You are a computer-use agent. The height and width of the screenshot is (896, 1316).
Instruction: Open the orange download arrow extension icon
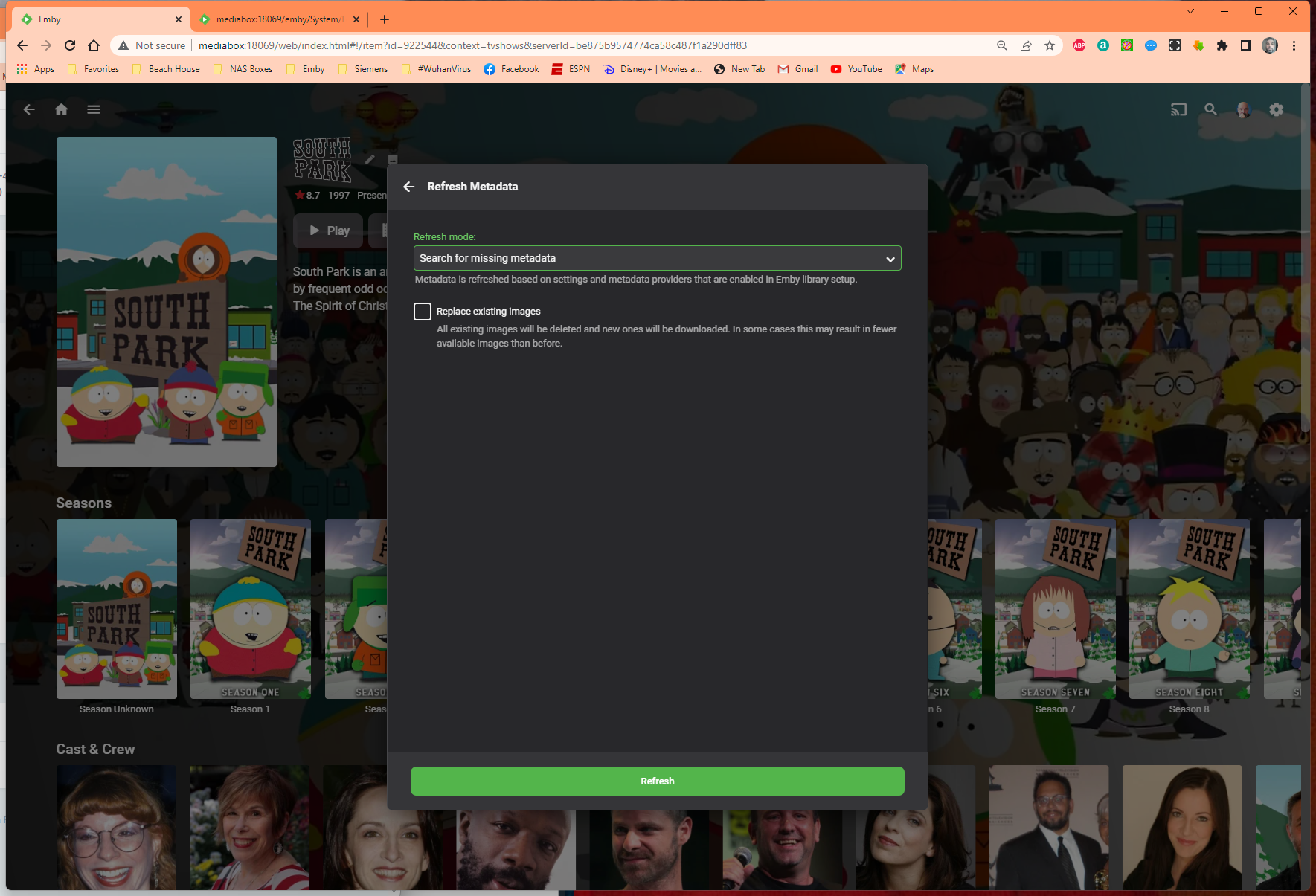pos(1198,45)
